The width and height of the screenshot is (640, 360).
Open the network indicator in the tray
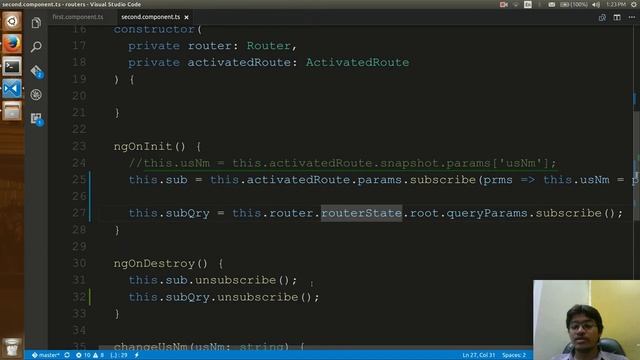tap(516, 4)
